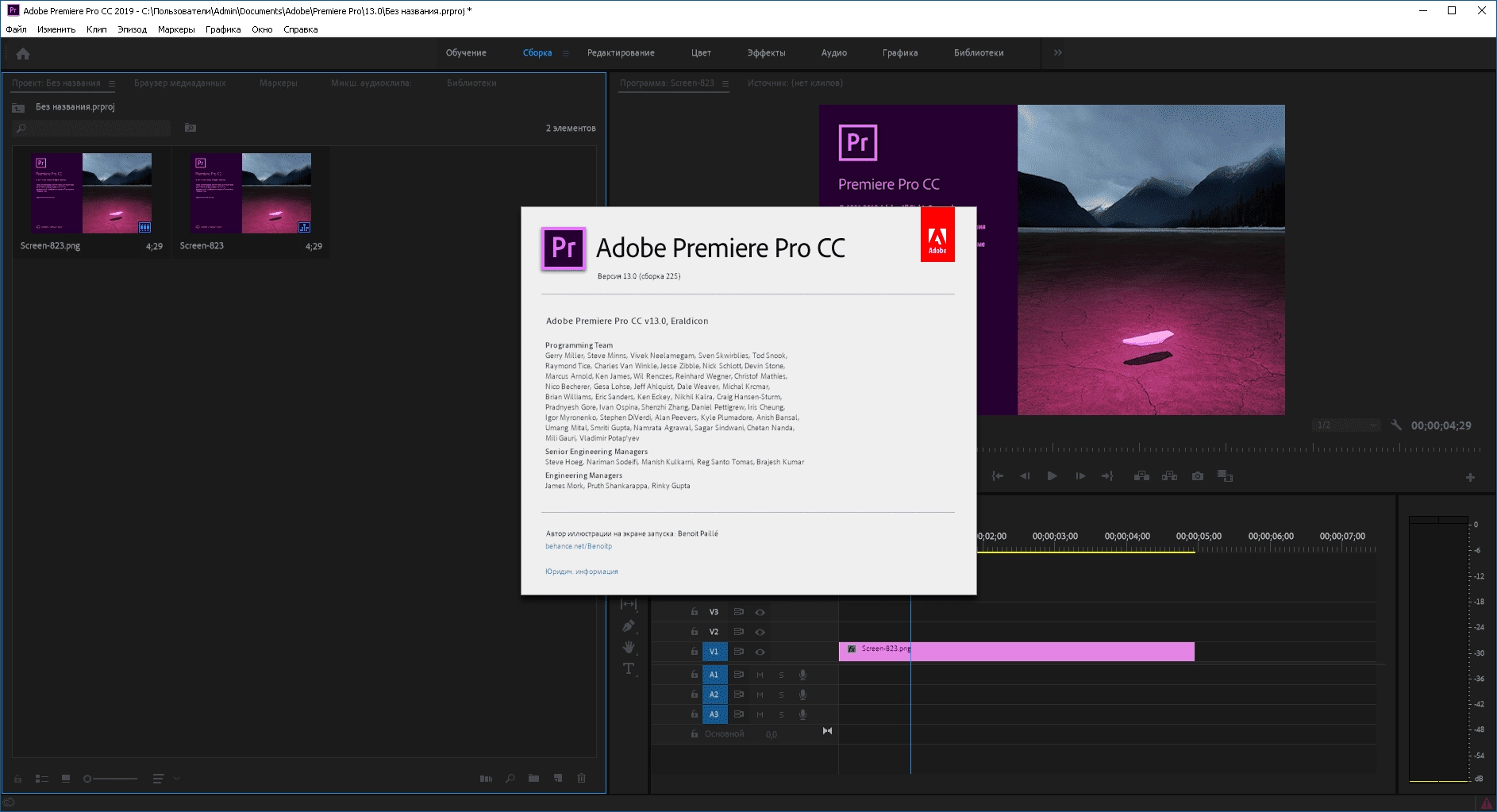1497x812 pixels.
Task: Click the Program monitor time ruler
Action: [1230, 448]
